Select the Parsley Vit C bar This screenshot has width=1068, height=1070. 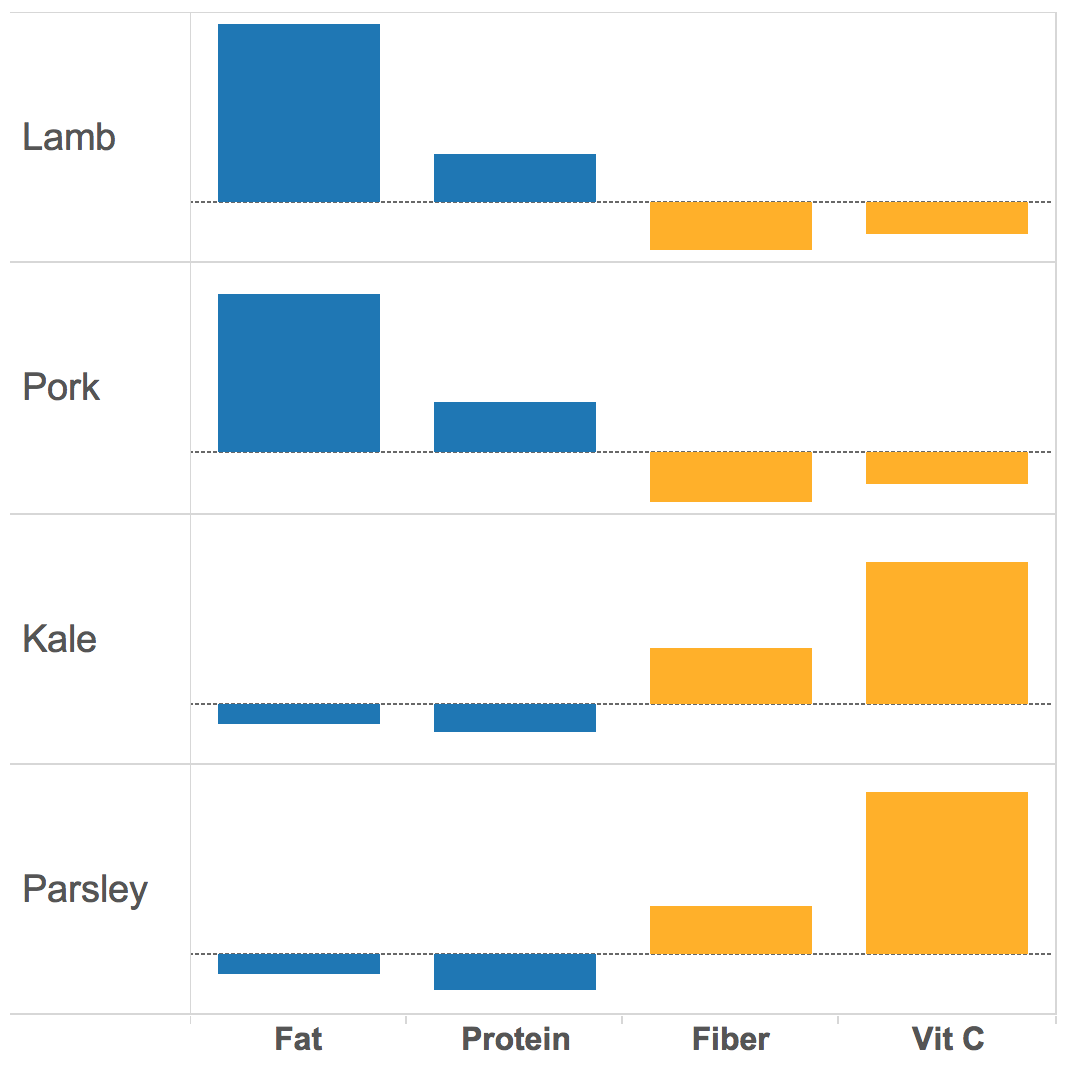pos(946,873)
